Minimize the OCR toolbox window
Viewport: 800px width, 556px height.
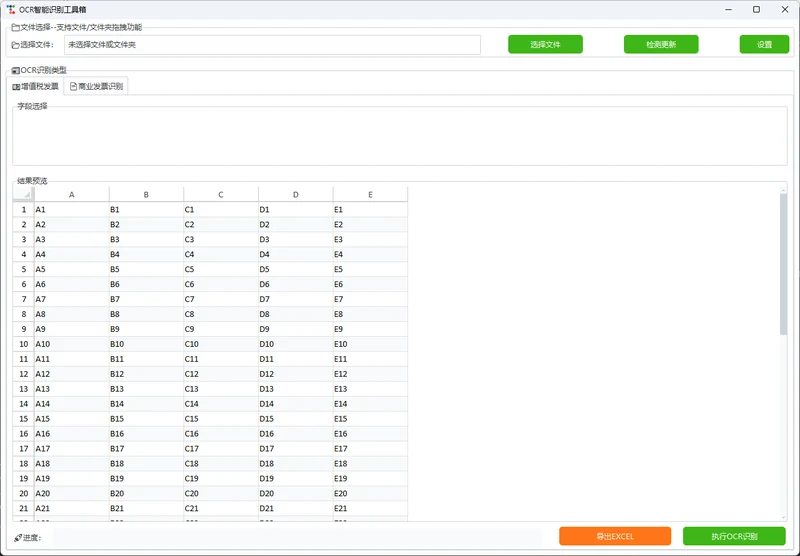point(729,10)
